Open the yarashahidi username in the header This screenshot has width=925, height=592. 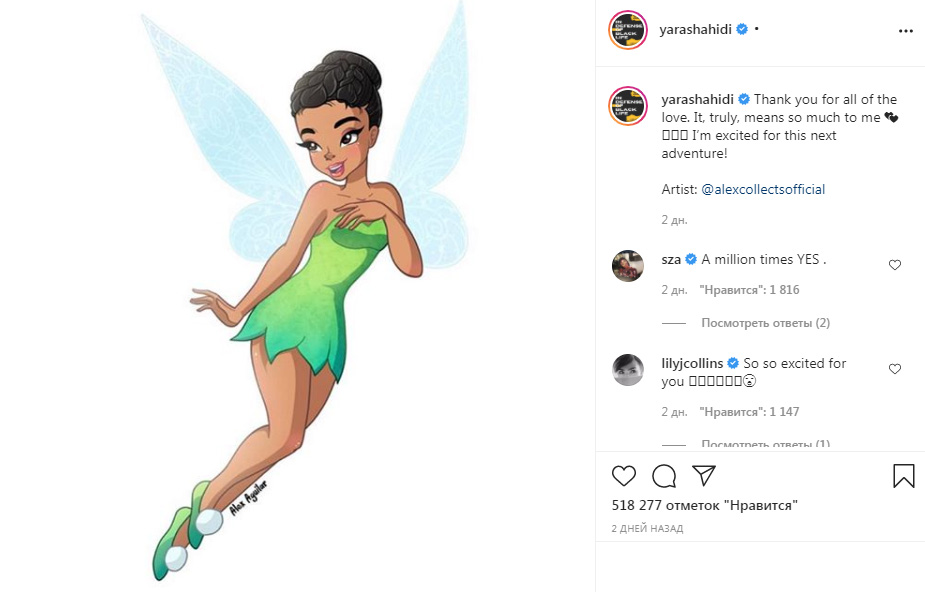695,30
